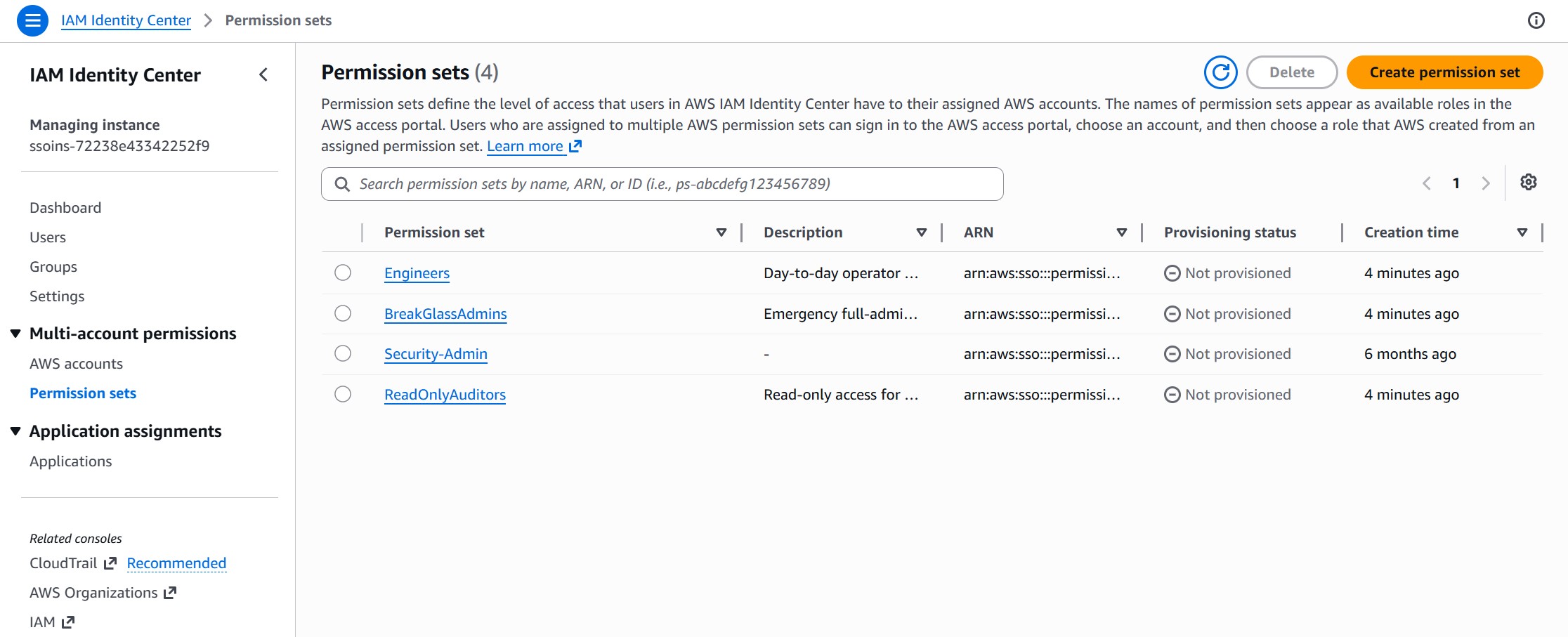This screenshot has width=1568, height=637.
Task: Open Dashboard in sidebar
Action: tap(65, 208)
